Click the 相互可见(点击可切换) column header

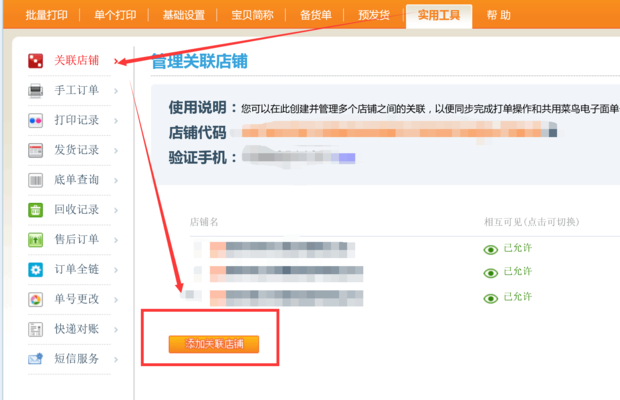coord(532,222)
